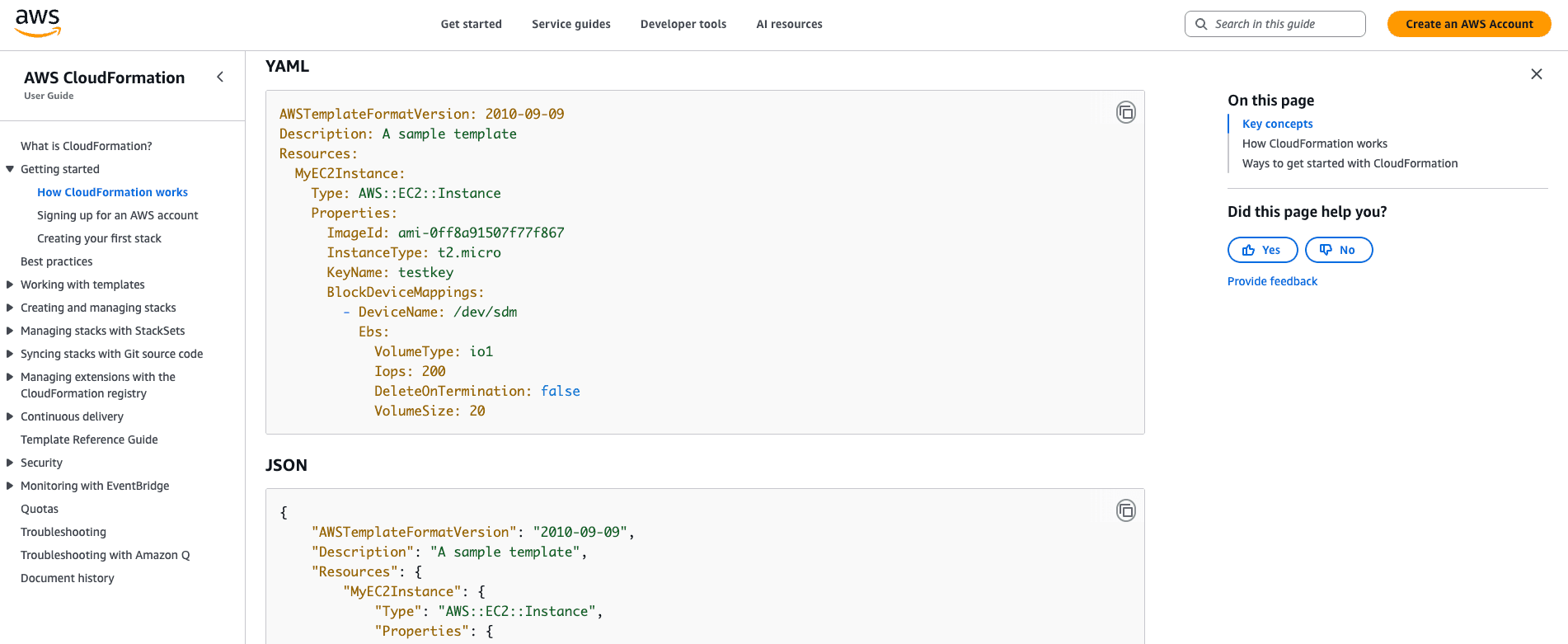Image resolution: width=1568 pixels, height=644 pixels.
Task: Open the Service guides menu
Action: click(x=571, y=24)
